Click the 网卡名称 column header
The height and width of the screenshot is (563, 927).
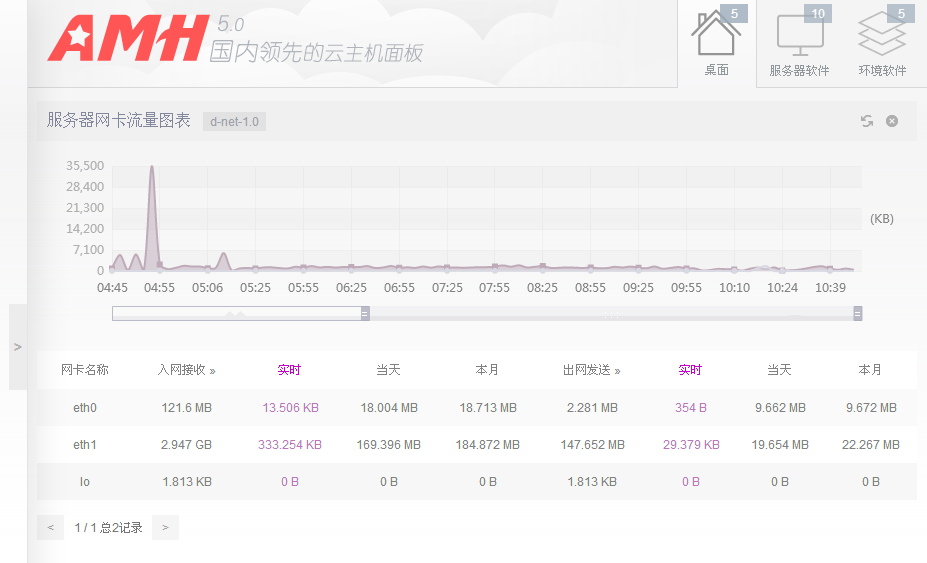tap(85, 370)
